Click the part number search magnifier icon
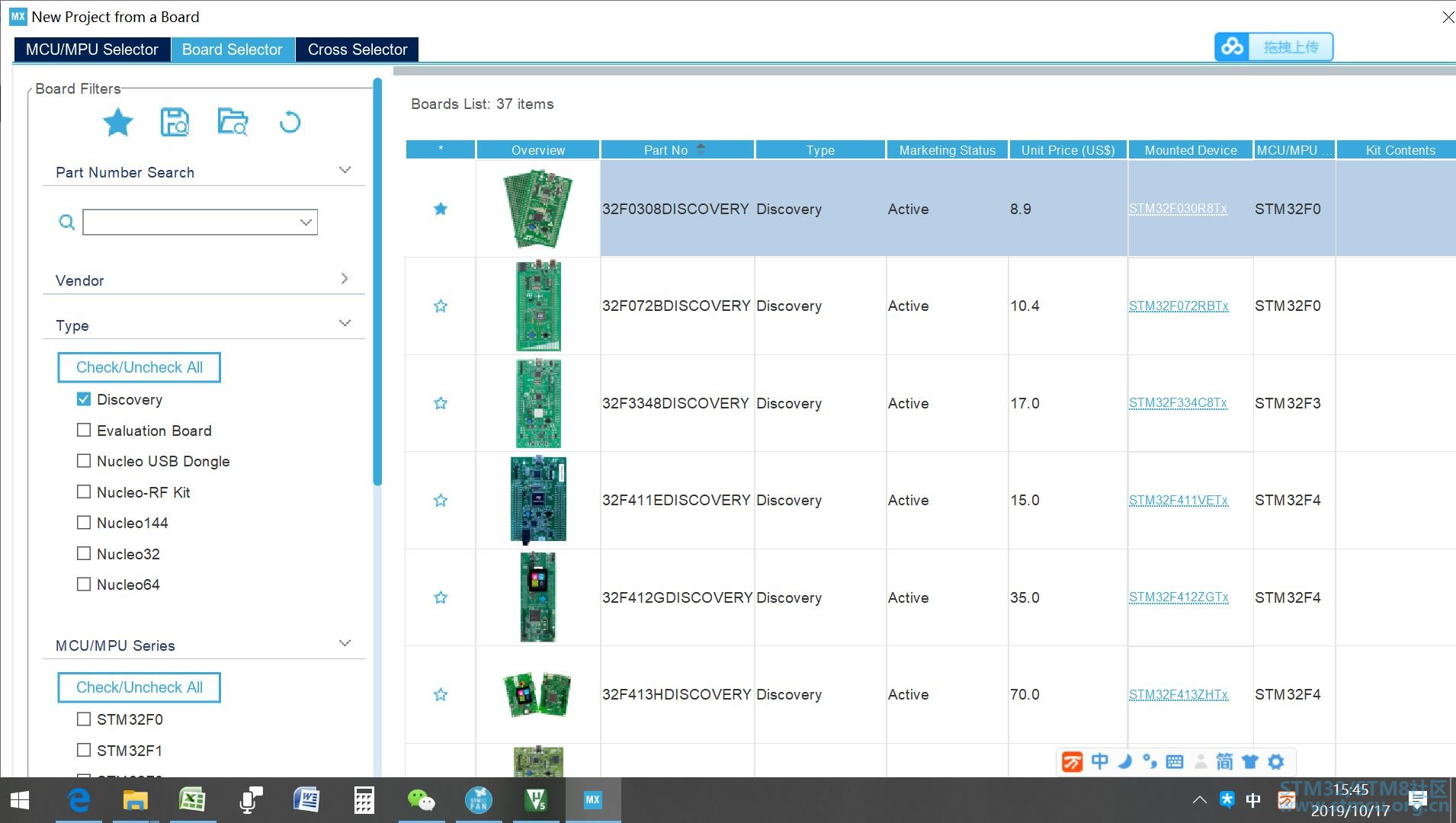Screen dimensions: 1456x823 point(67,222)
